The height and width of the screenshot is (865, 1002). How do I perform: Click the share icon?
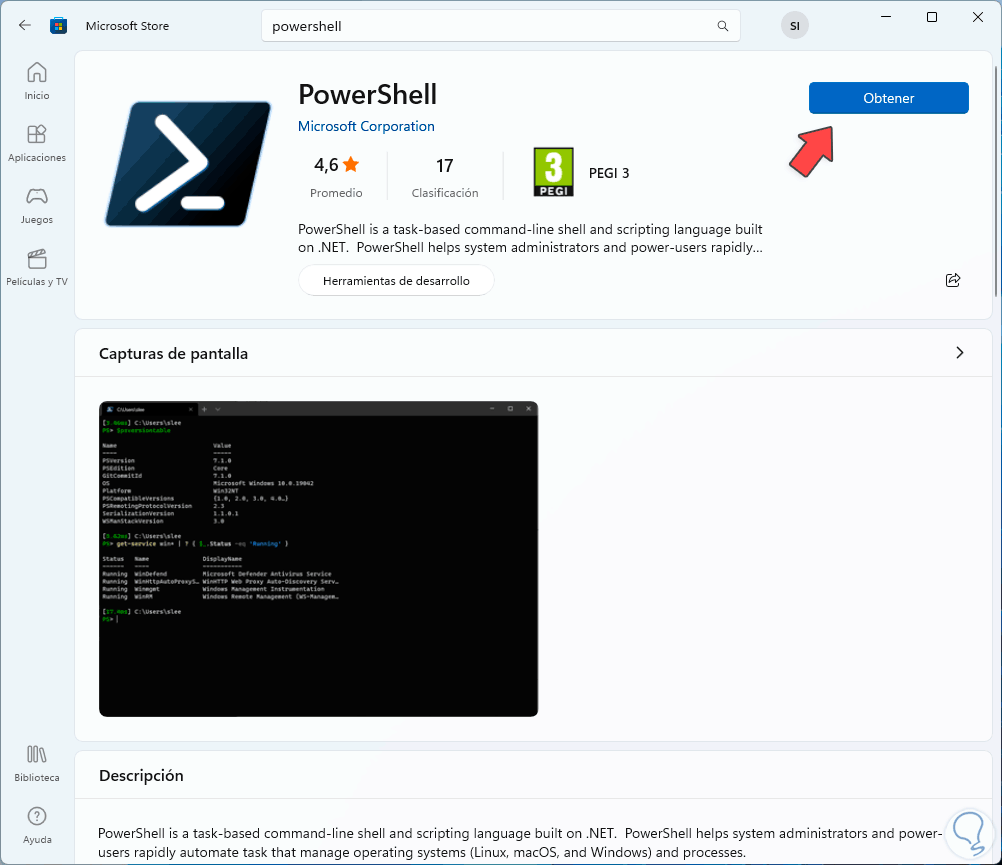coord(952,280)
